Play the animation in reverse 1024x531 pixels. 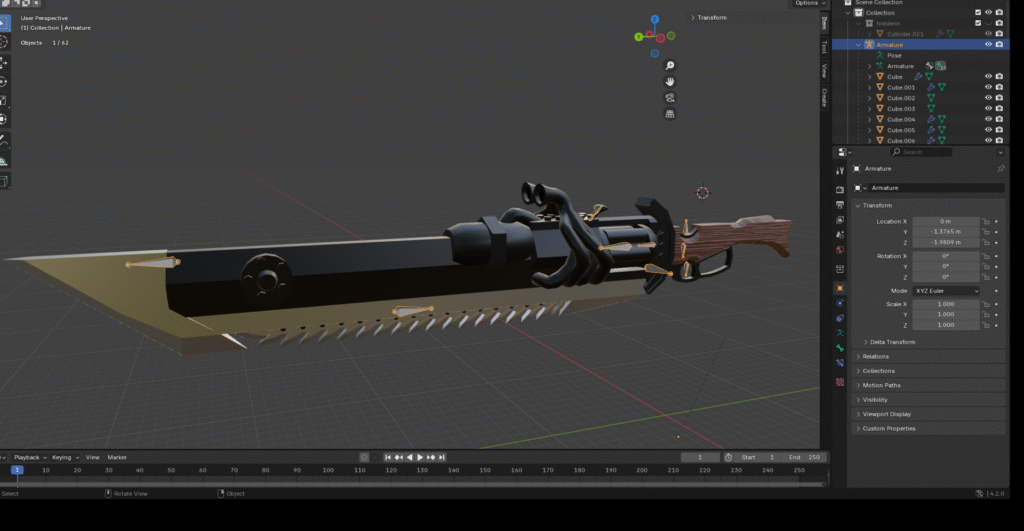click(409, 457)
